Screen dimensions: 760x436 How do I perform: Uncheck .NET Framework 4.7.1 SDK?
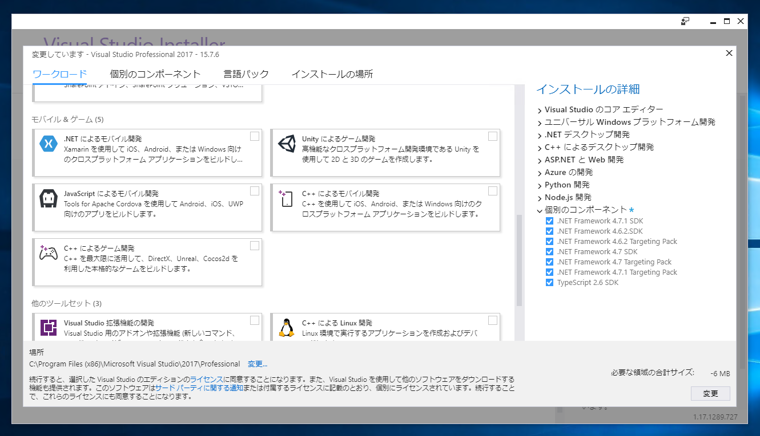point(549,221)
